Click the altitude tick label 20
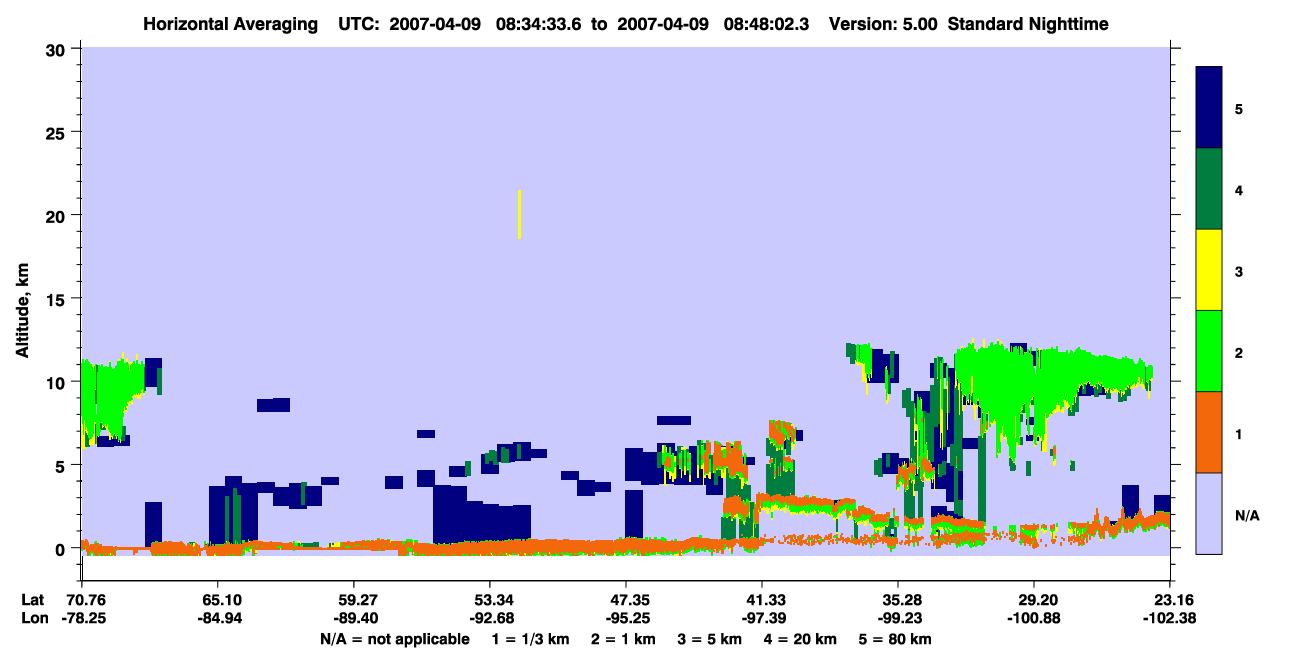Image resolution: width=1300 pixels, height=667 pixels. click(57, 215)
